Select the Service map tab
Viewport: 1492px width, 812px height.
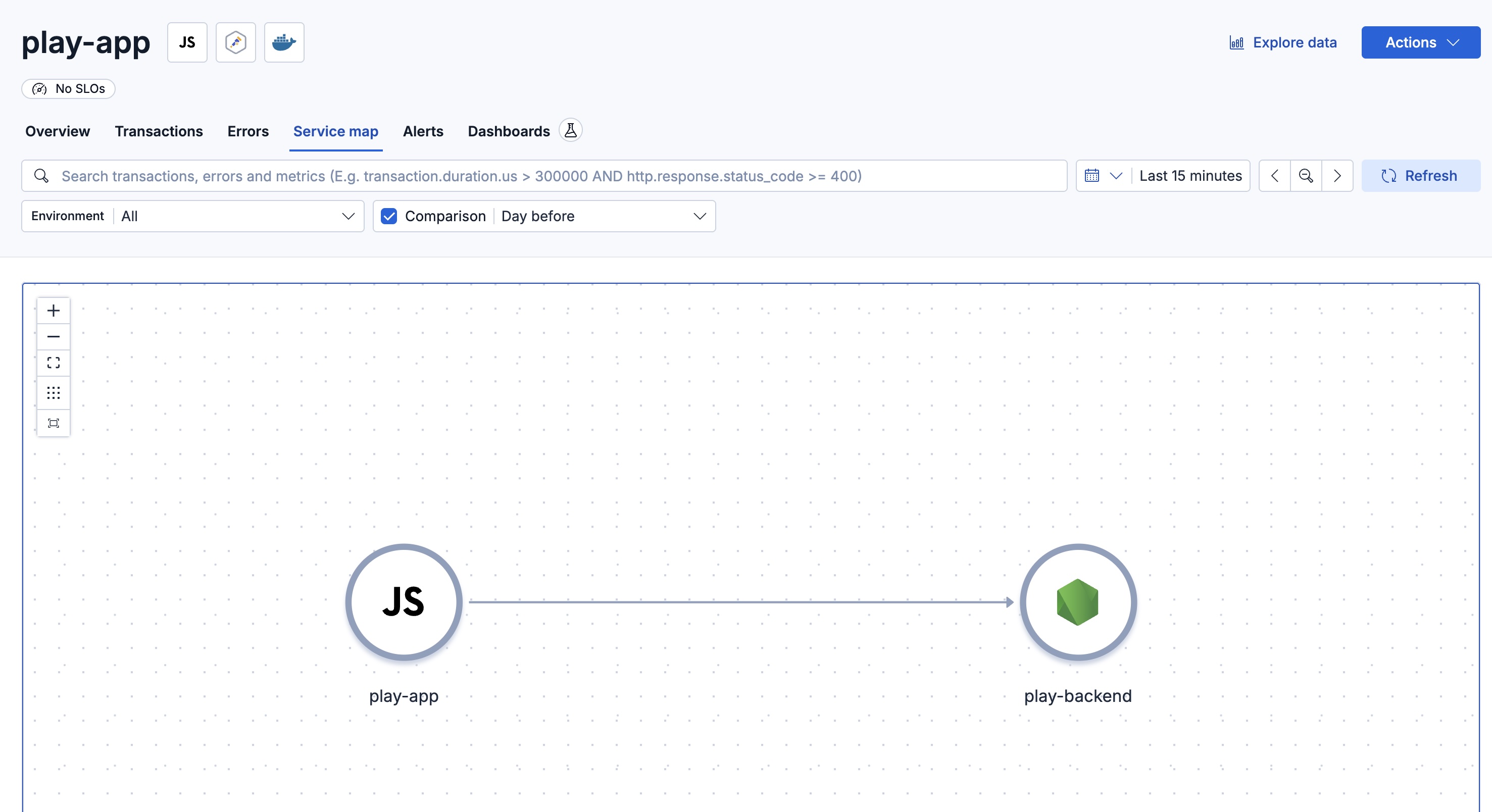coord(336,131)
